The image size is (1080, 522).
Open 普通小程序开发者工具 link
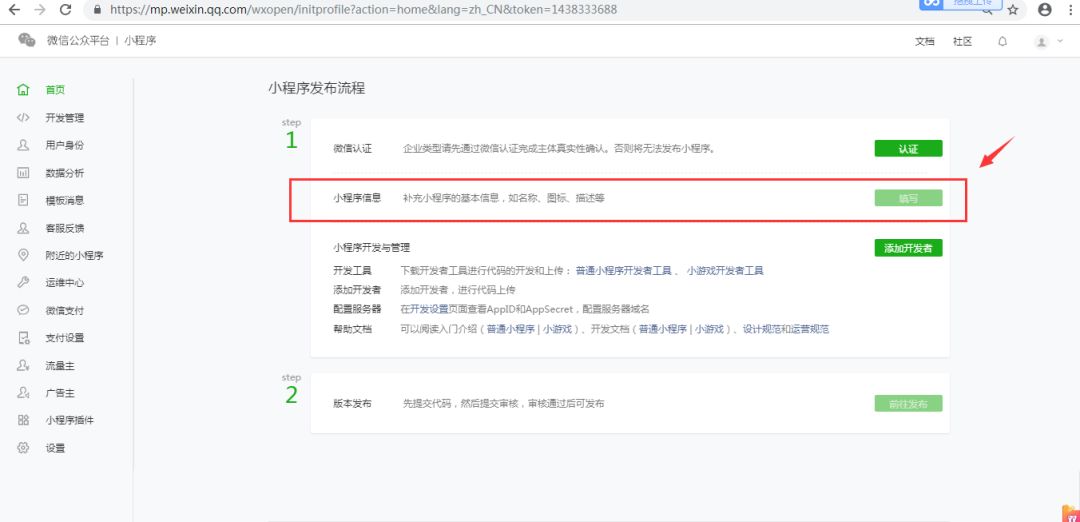pos(623,271)
